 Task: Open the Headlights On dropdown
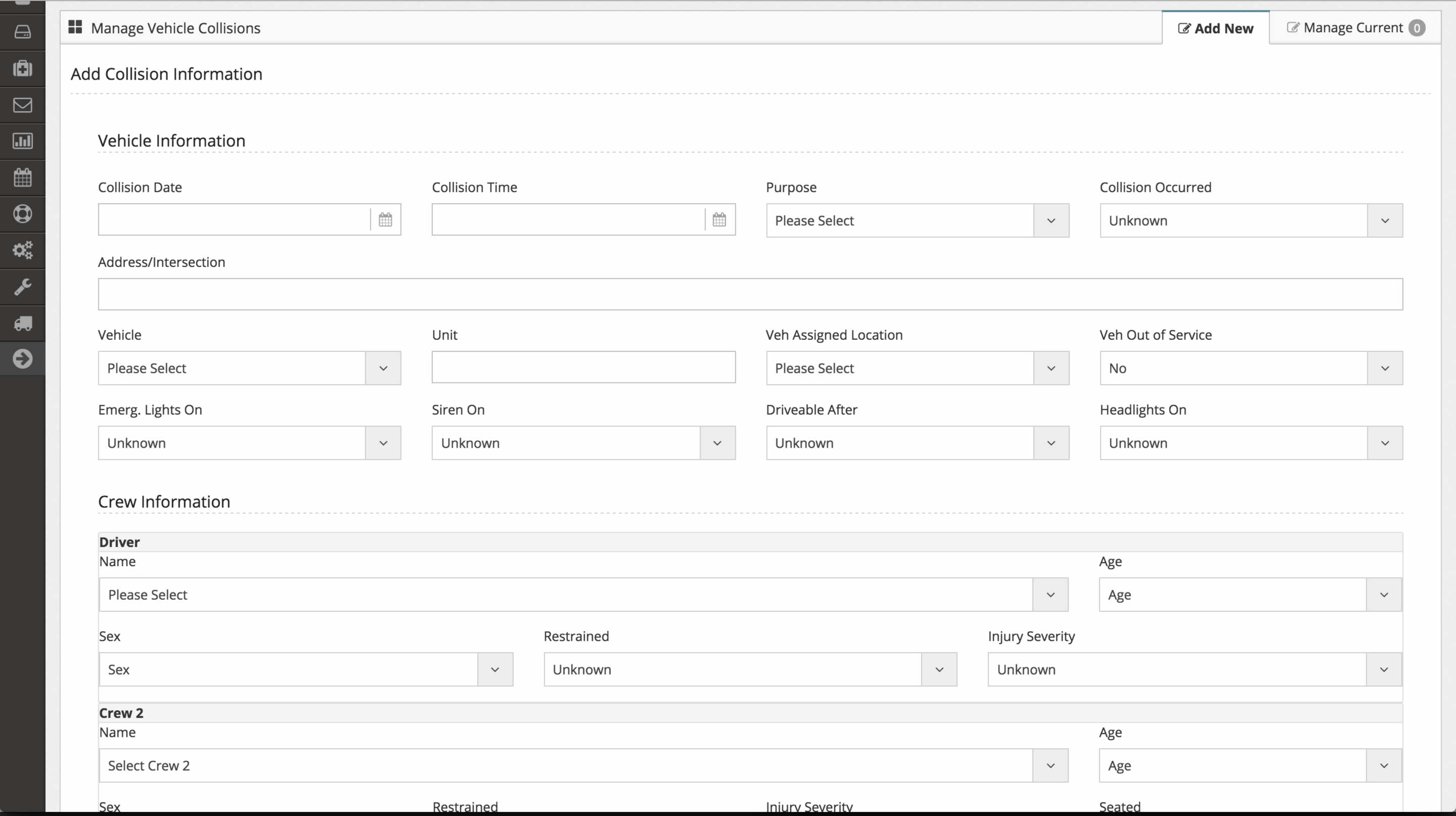[x=1251, y=443]
